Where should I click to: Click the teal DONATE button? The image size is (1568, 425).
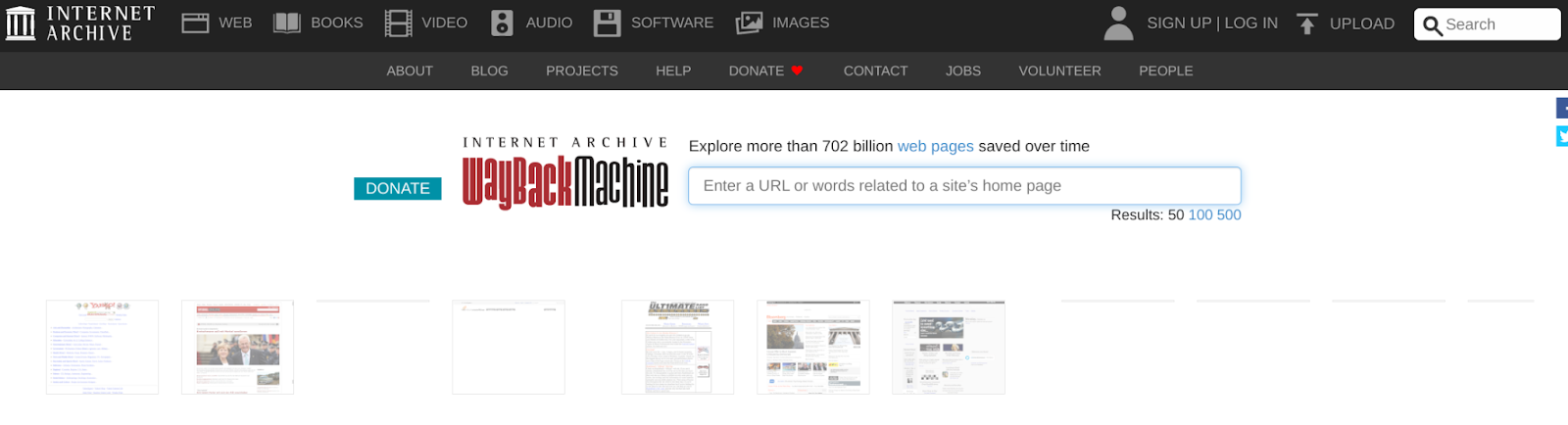(x=398, y=188)
